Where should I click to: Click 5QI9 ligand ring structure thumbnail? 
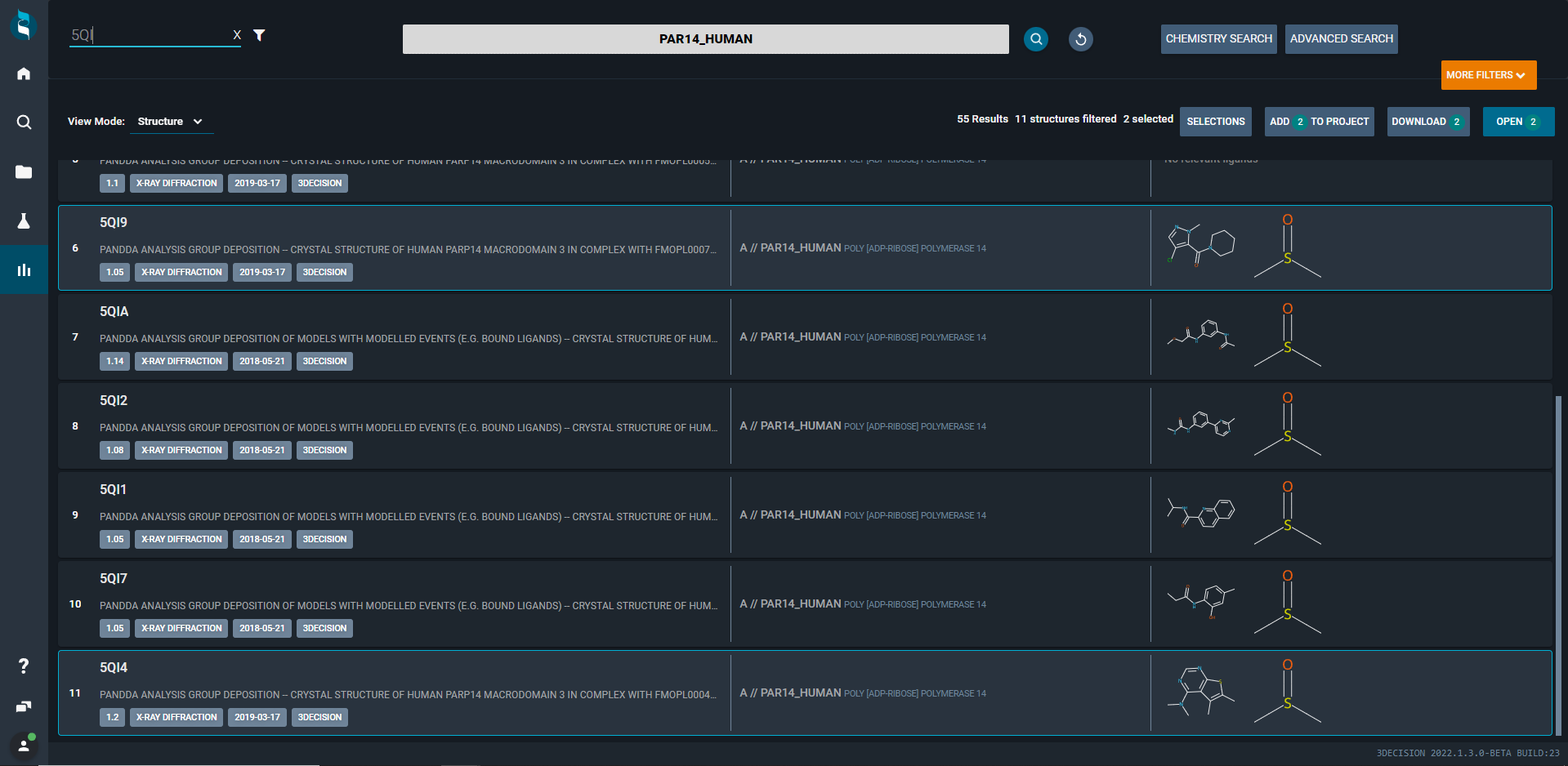coord(1201,245)
